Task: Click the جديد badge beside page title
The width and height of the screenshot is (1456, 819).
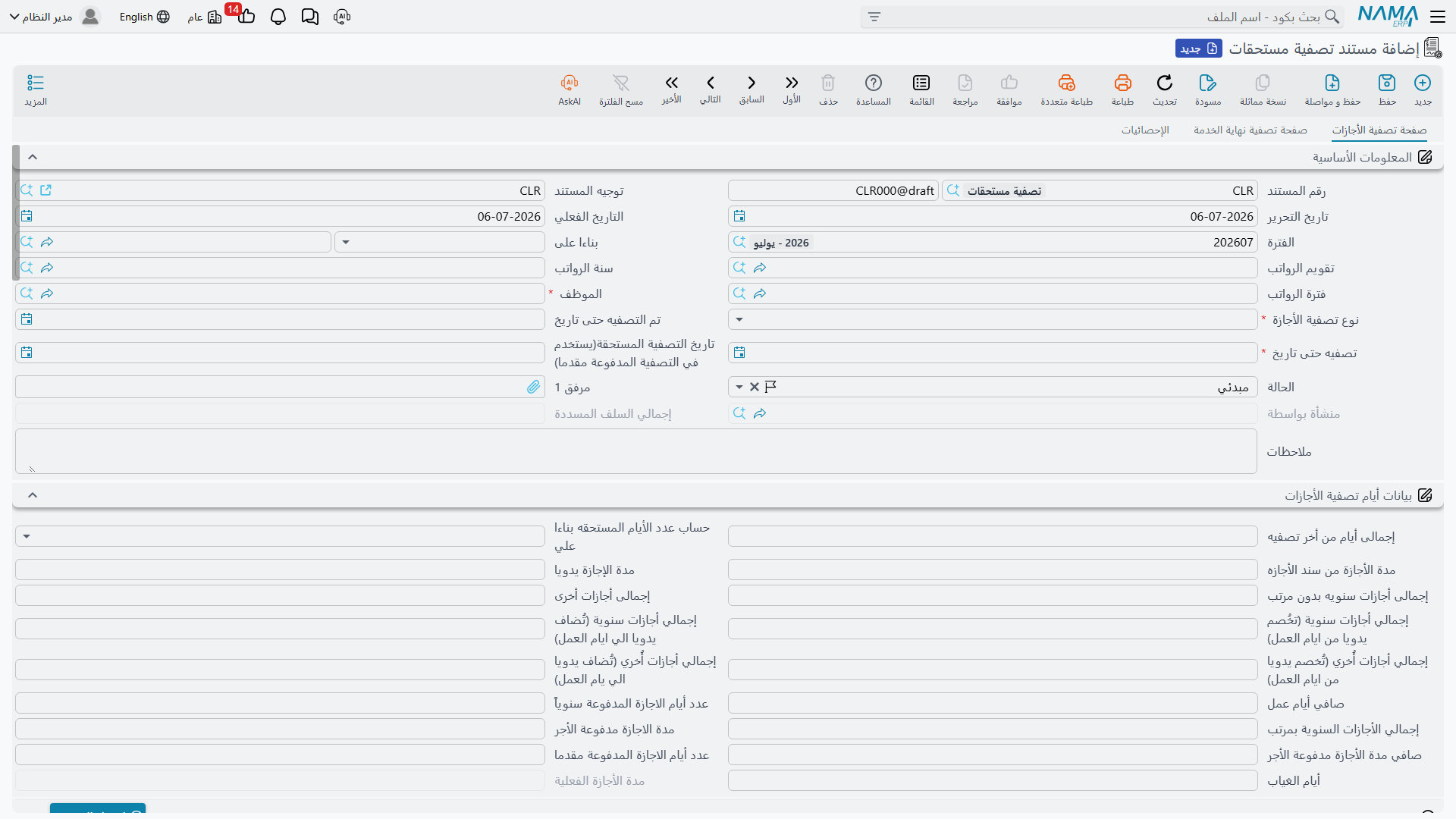Action: pos(1199,49)
